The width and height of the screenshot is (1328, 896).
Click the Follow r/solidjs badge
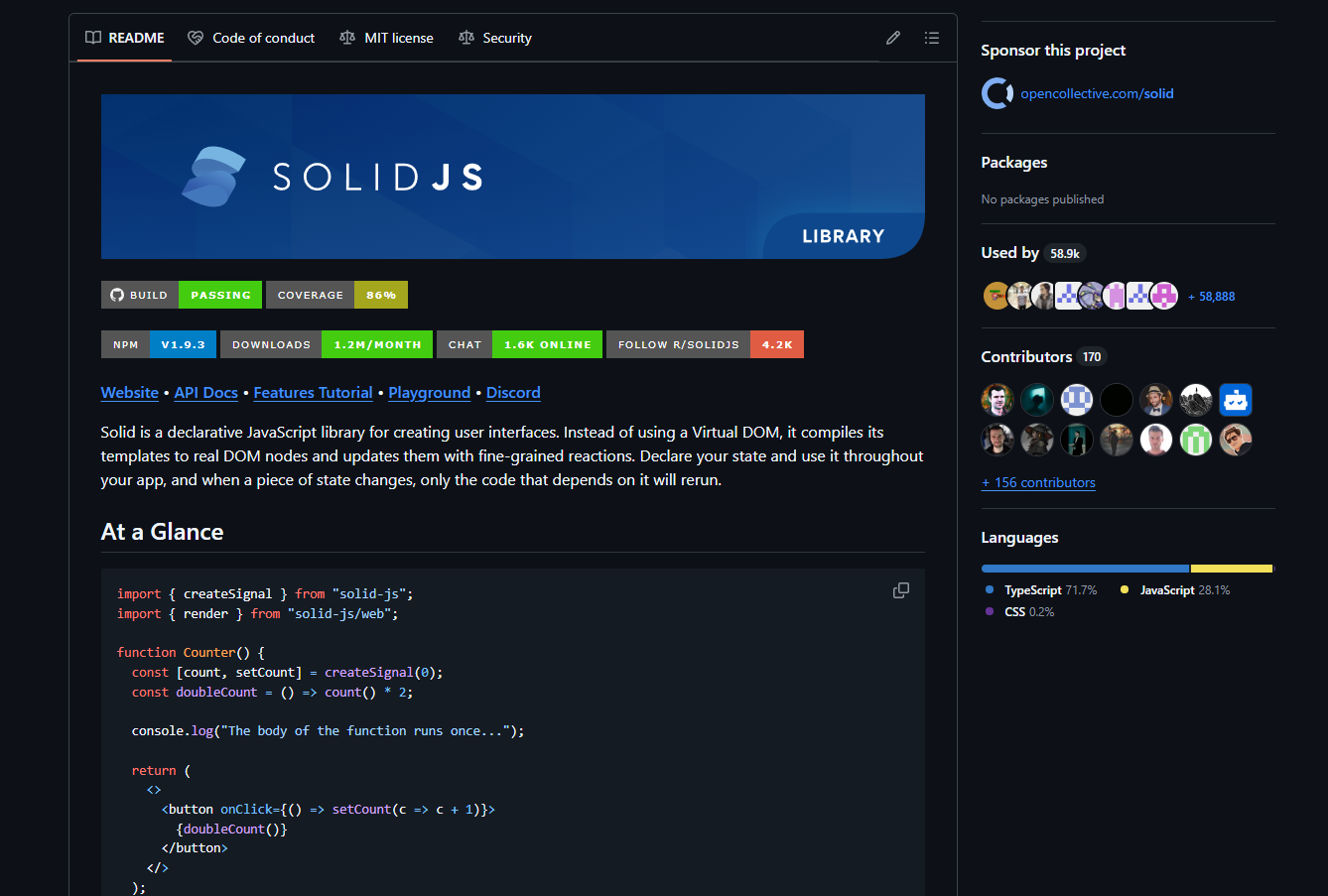pos(705,344)
